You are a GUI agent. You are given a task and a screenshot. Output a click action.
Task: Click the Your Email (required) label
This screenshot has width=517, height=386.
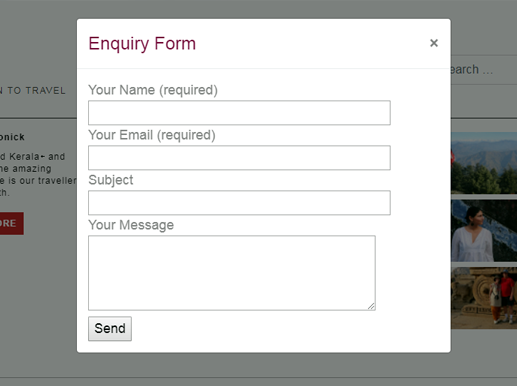[152, 135]
